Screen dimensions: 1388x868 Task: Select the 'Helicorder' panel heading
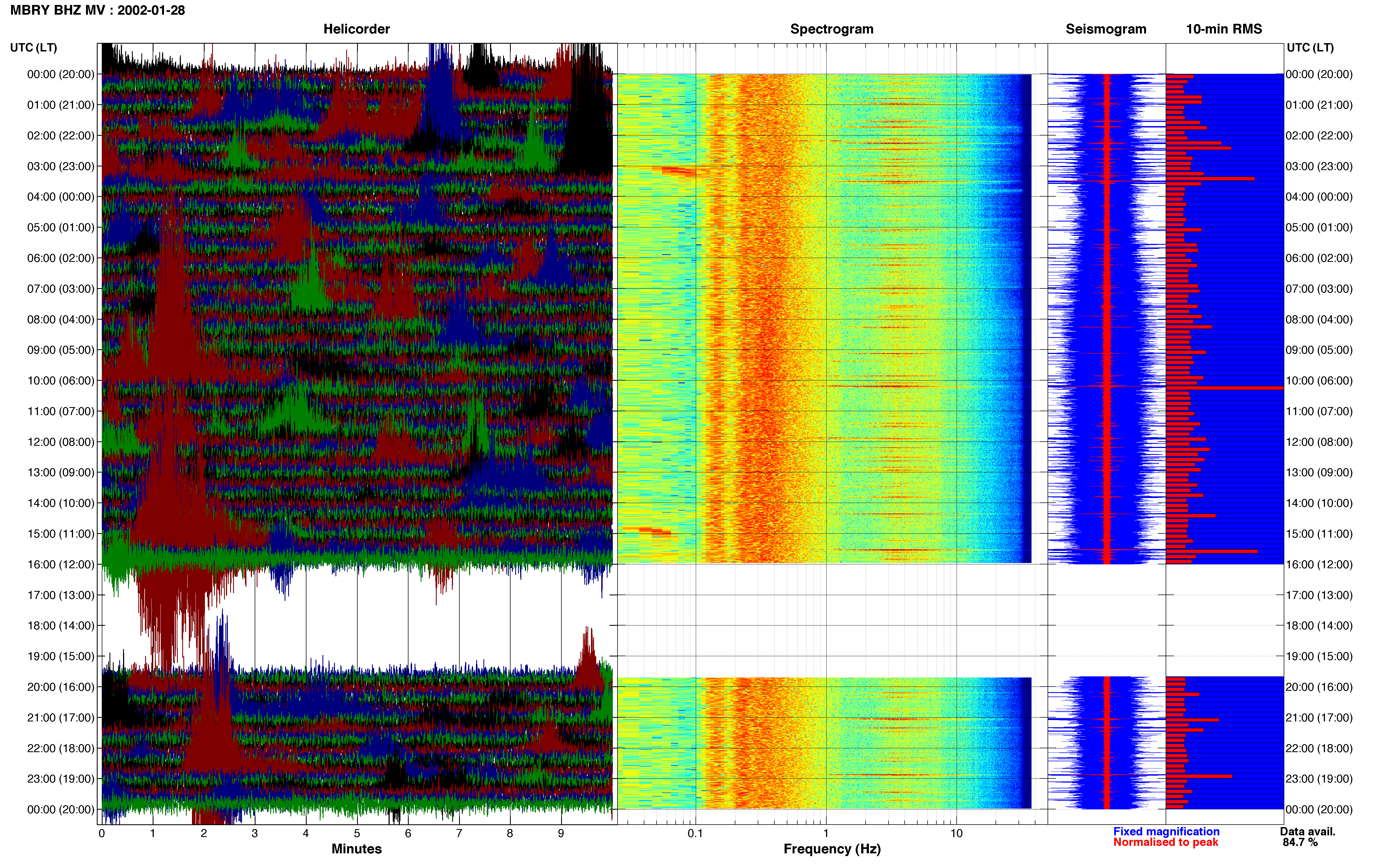(x=356, y=29)
